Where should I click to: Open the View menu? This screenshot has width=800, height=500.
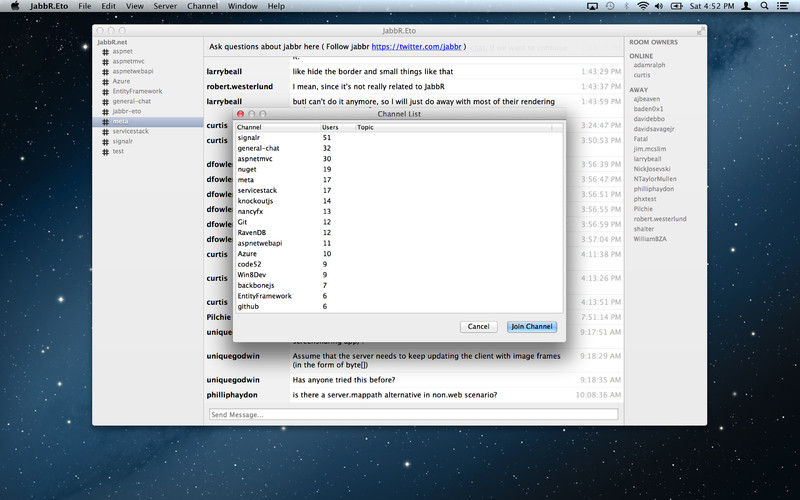[x=135, y=6]
